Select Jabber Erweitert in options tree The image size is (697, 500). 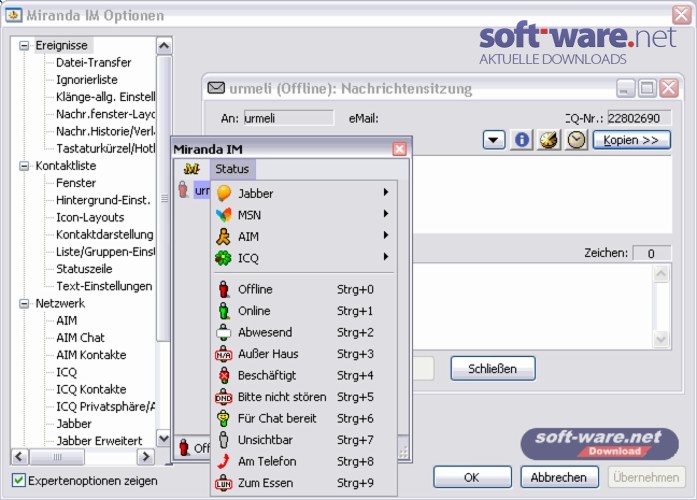click(99, 441)
